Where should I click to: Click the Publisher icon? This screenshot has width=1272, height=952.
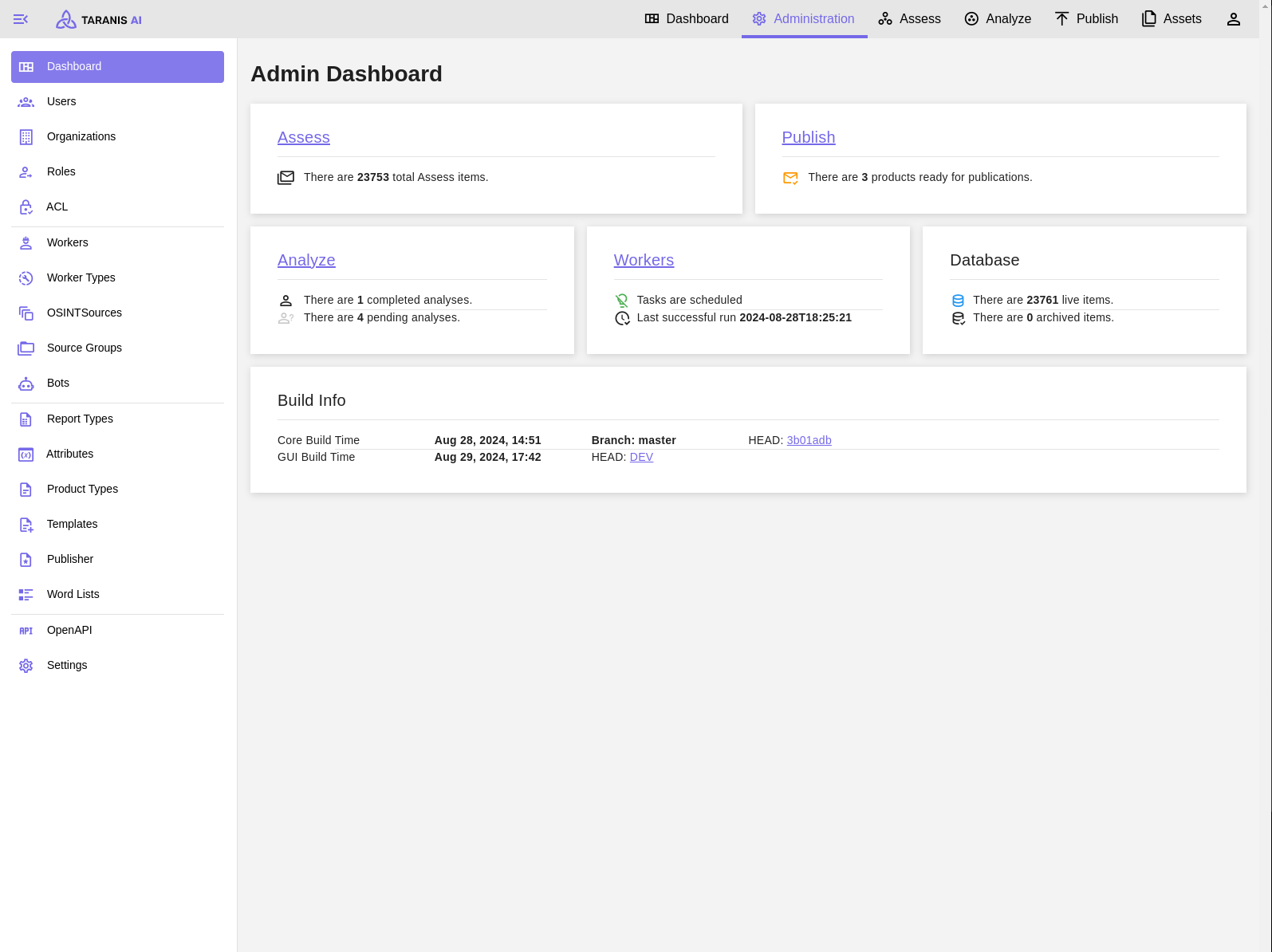coord(26,560)
